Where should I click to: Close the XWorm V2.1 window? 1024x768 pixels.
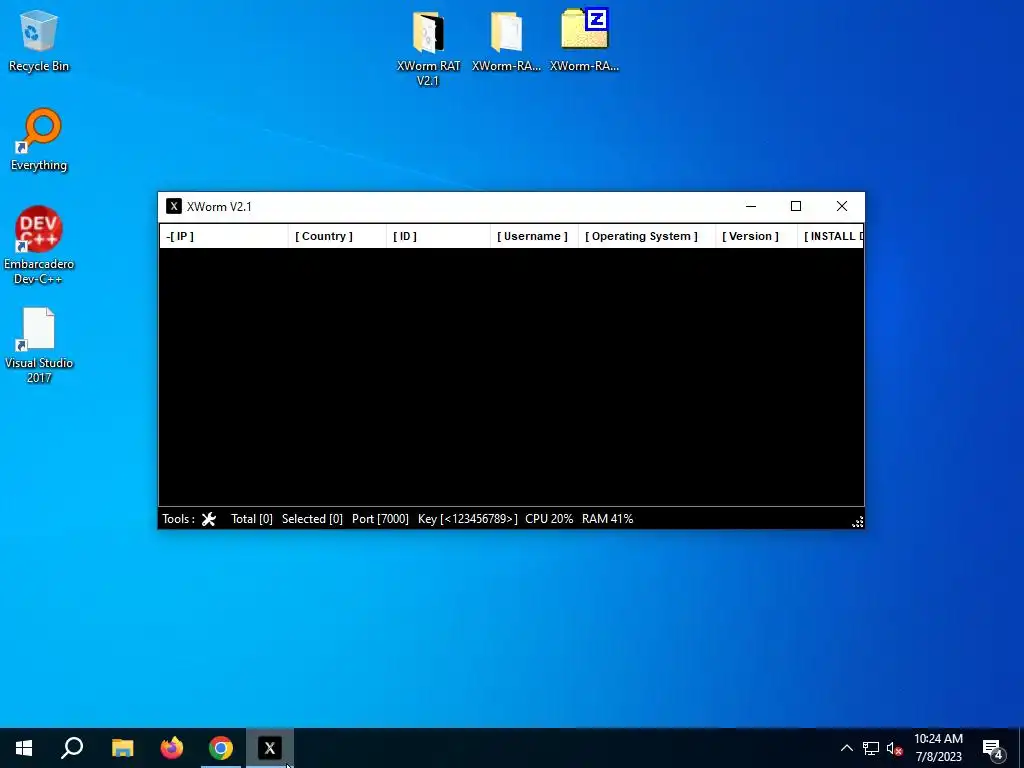coord(842,206)
